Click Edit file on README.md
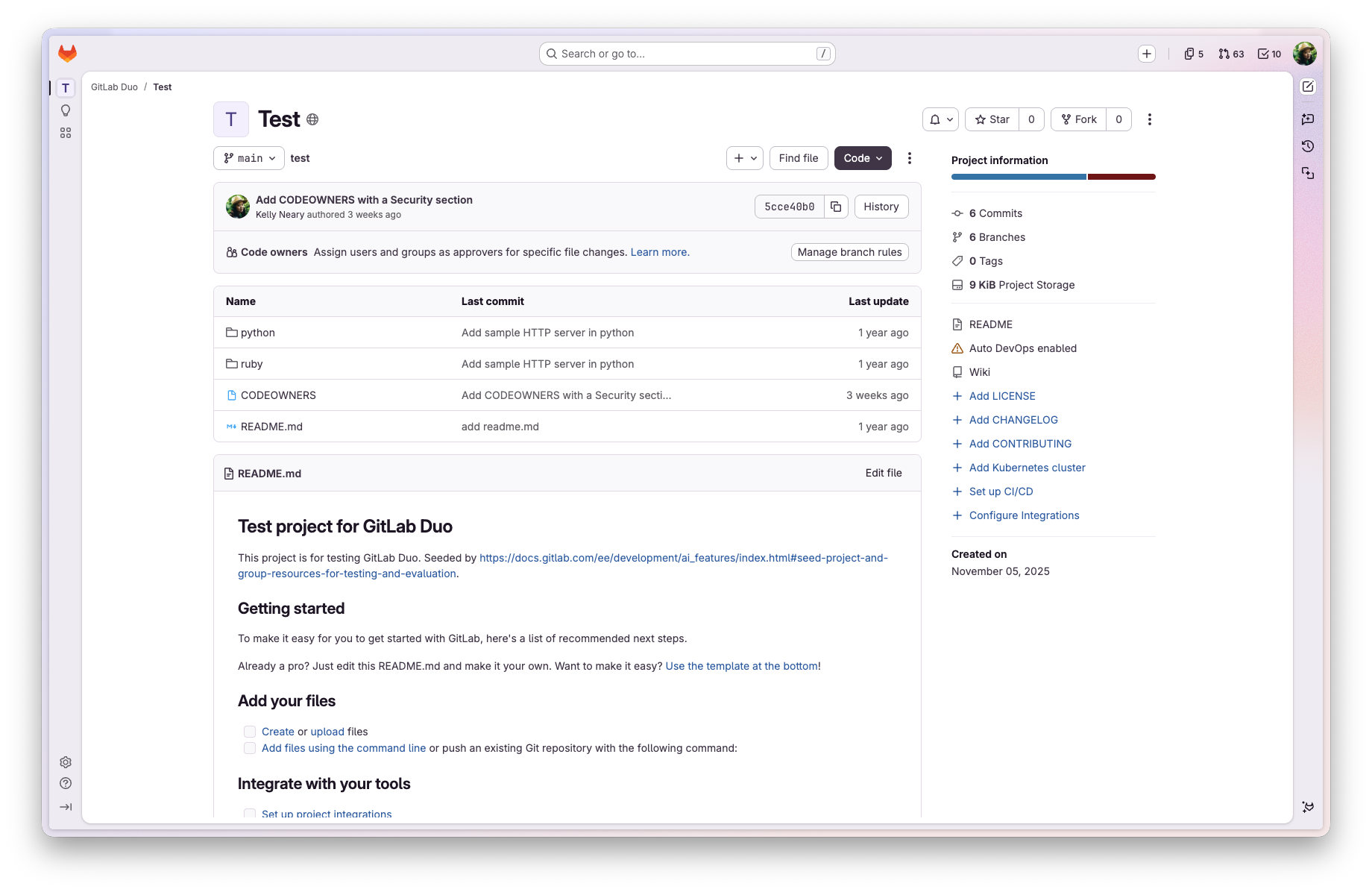 click(x=884, y=473)
